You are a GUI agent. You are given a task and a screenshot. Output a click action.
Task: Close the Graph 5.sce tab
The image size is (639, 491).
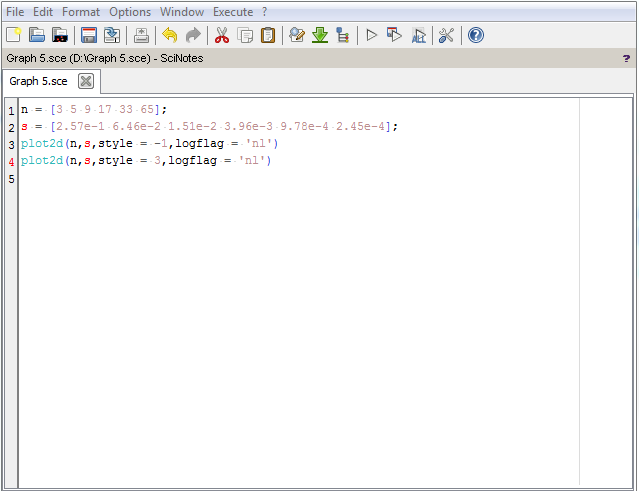[86, 81]
